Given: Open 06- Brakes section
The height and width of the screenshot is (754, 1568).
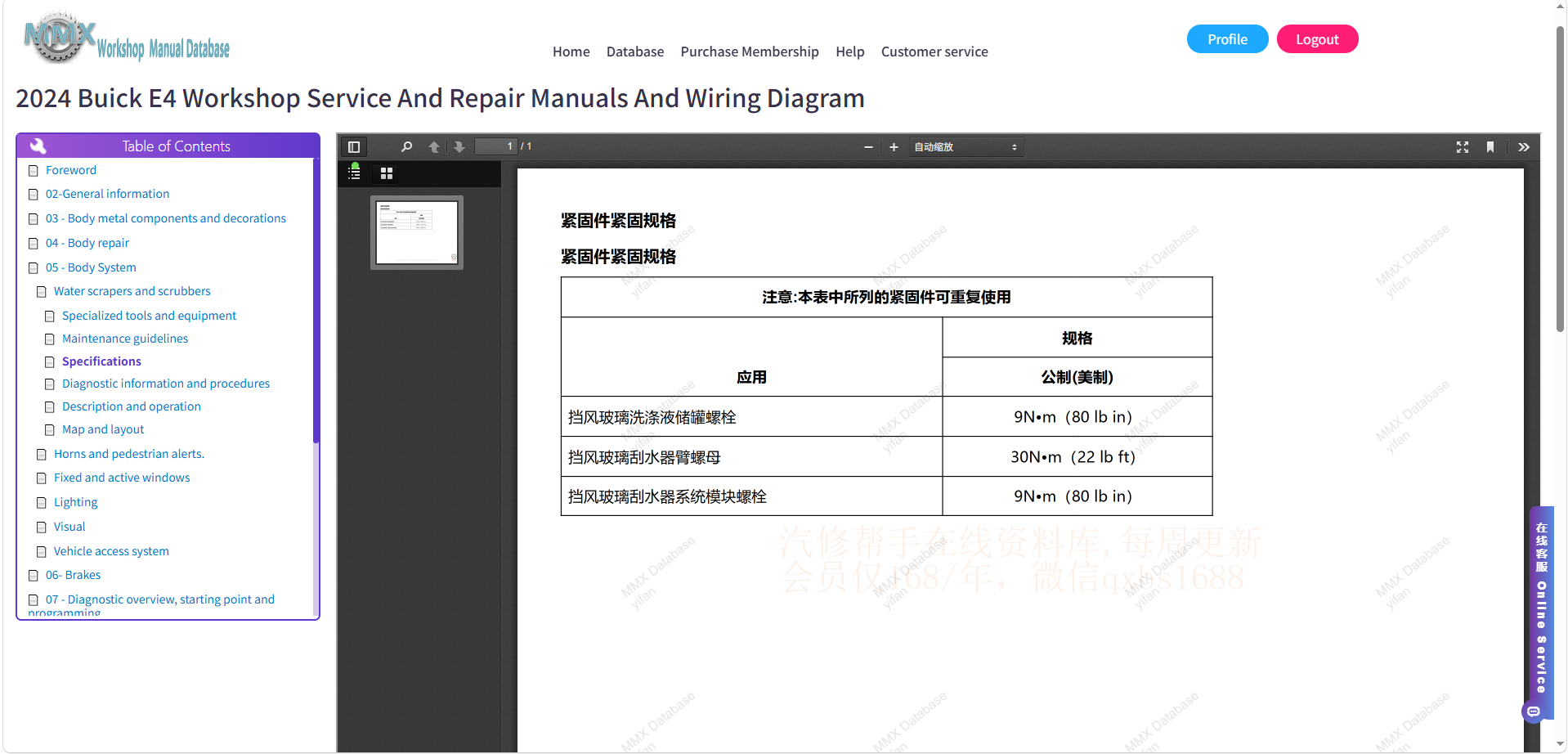Looking at the screenshot, I should tap(73, 575).
